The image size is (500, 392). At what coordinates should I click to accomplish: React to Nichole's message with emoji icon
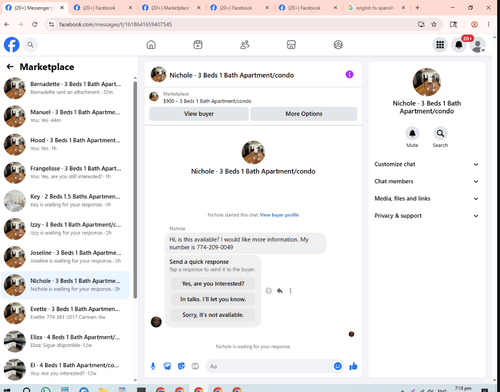(x=269, y=291)
